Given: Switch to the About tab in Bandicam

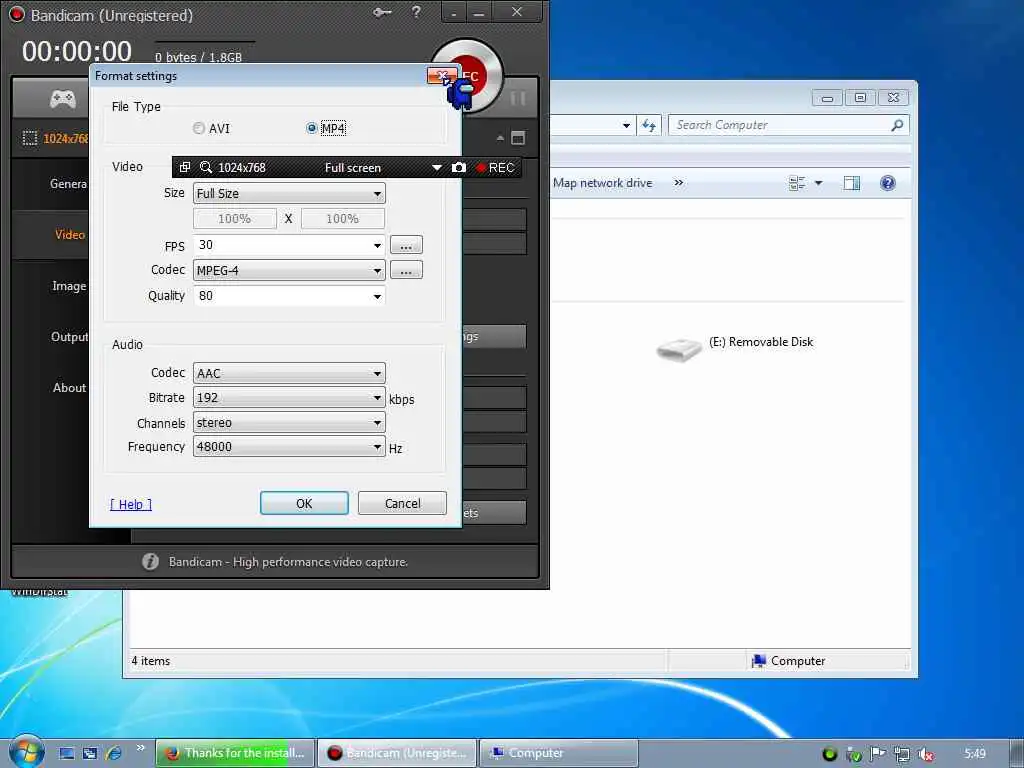Looking at the screenshot, I should 69,388.
